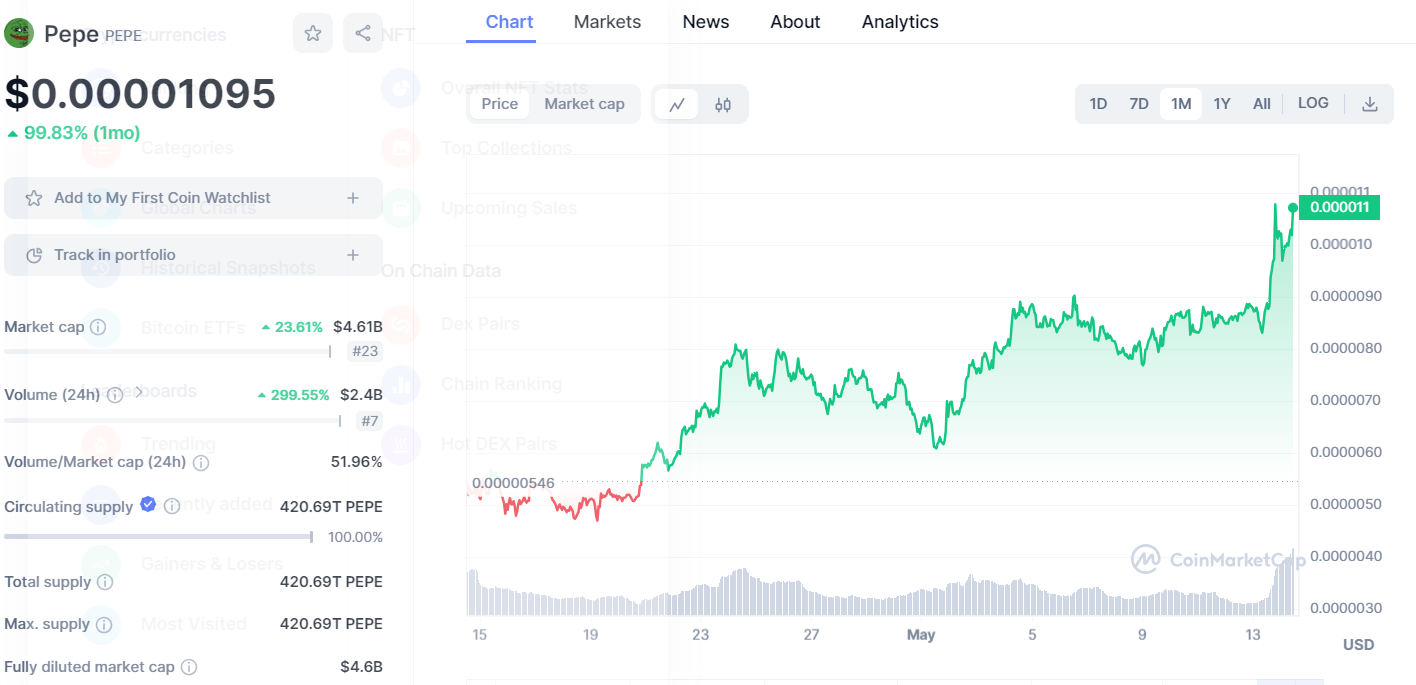Click the market cap rank progress bar
The height and width of the screenshot is (685, 1416).
click(x=168, y=351)
